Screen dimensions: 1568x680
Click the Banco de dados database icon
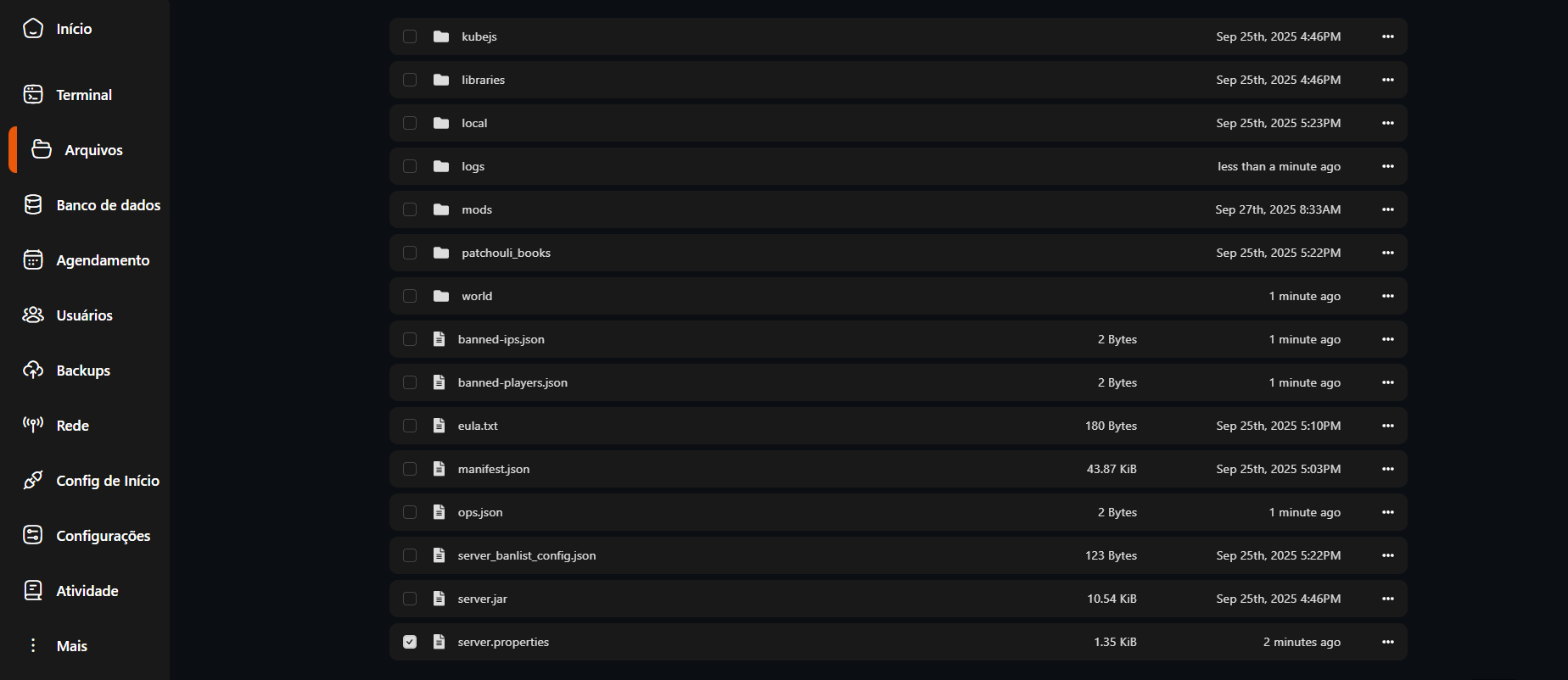[33, 204]
